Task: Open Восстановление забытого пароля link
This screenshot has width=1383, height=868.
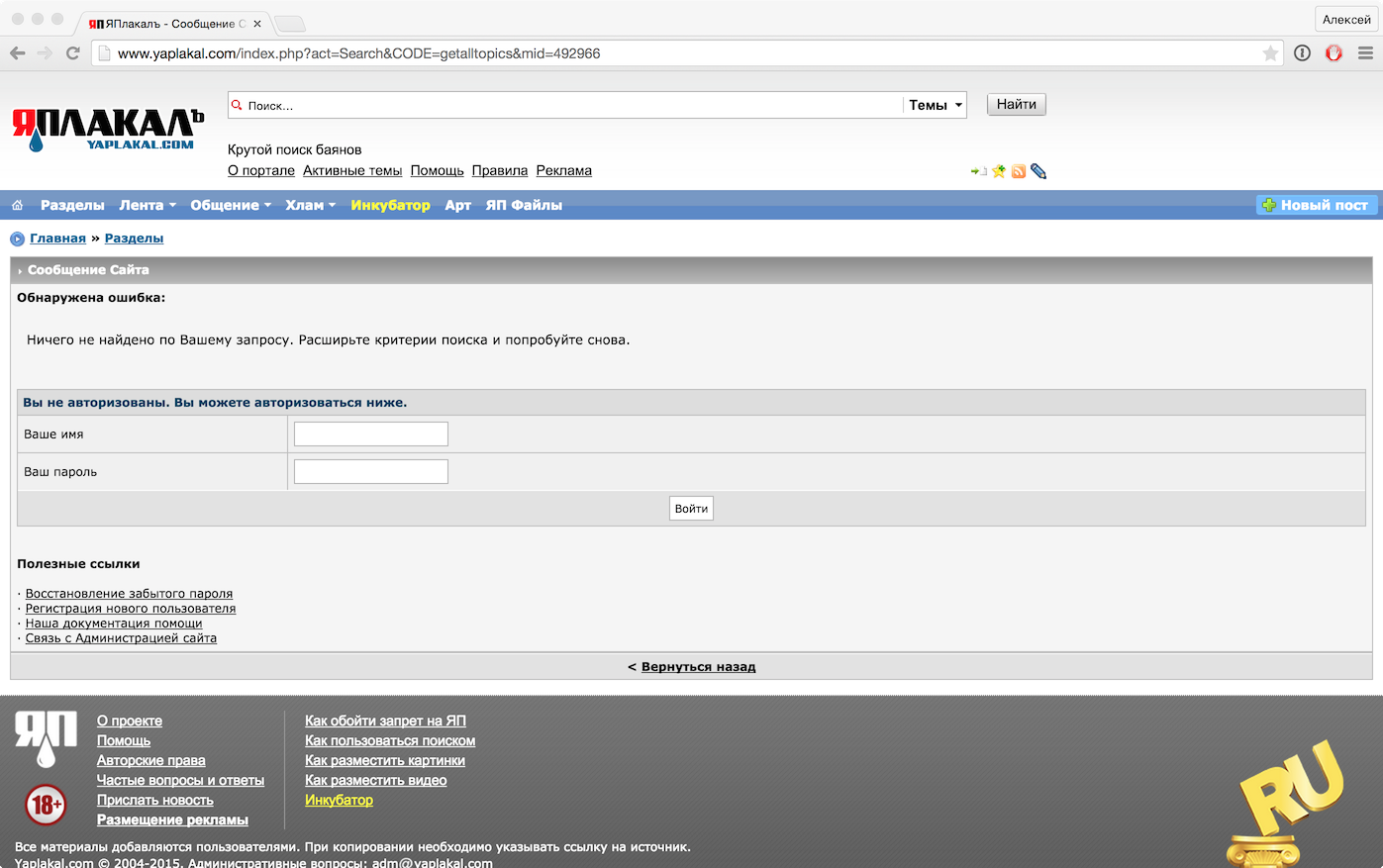Action: 129,594
